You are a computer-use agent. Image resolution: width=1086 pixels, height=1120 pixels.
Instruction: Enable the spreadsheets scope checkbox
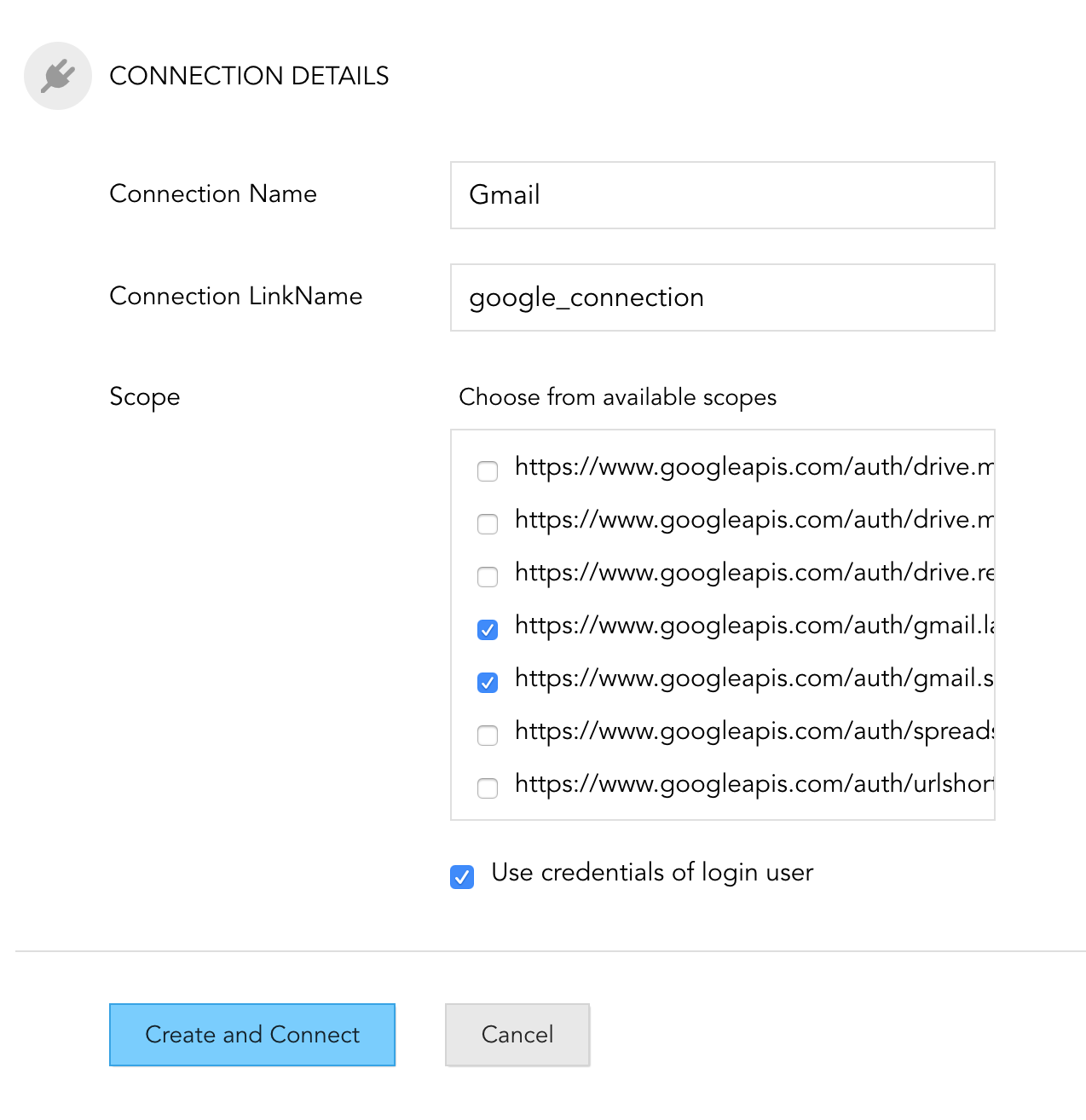[x=488, y=735]
